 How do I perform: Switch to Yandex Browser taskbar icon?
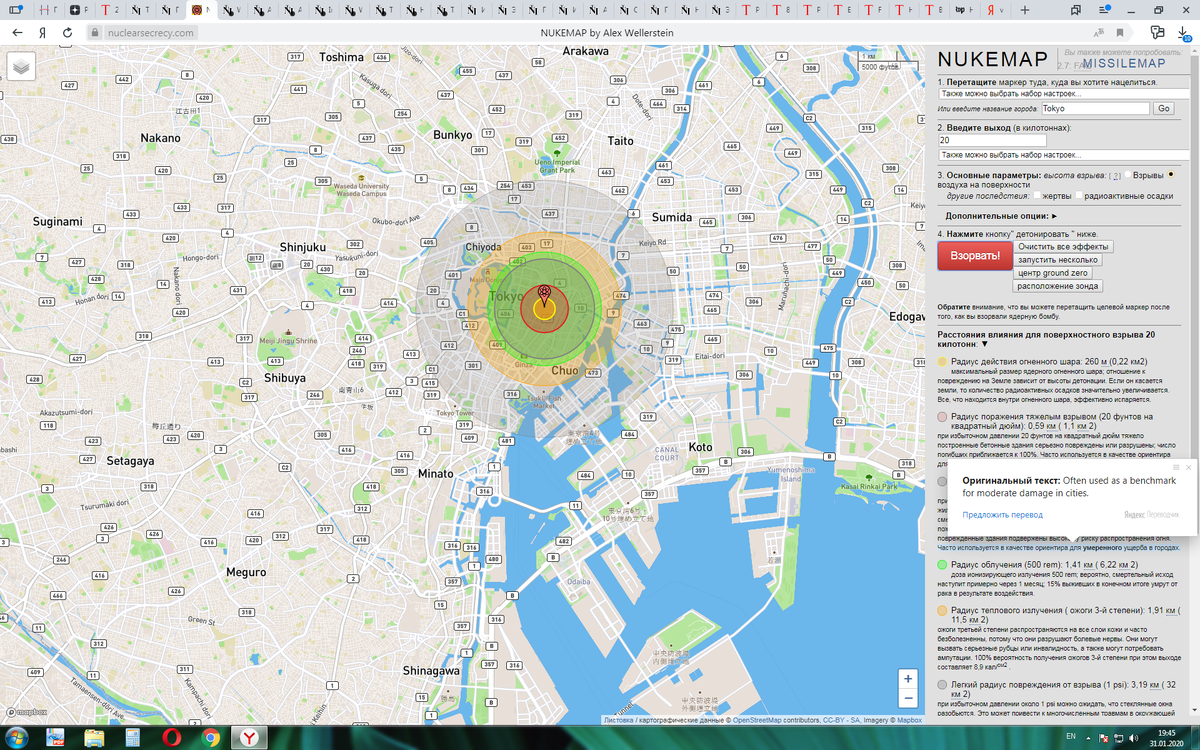(249, 738)
